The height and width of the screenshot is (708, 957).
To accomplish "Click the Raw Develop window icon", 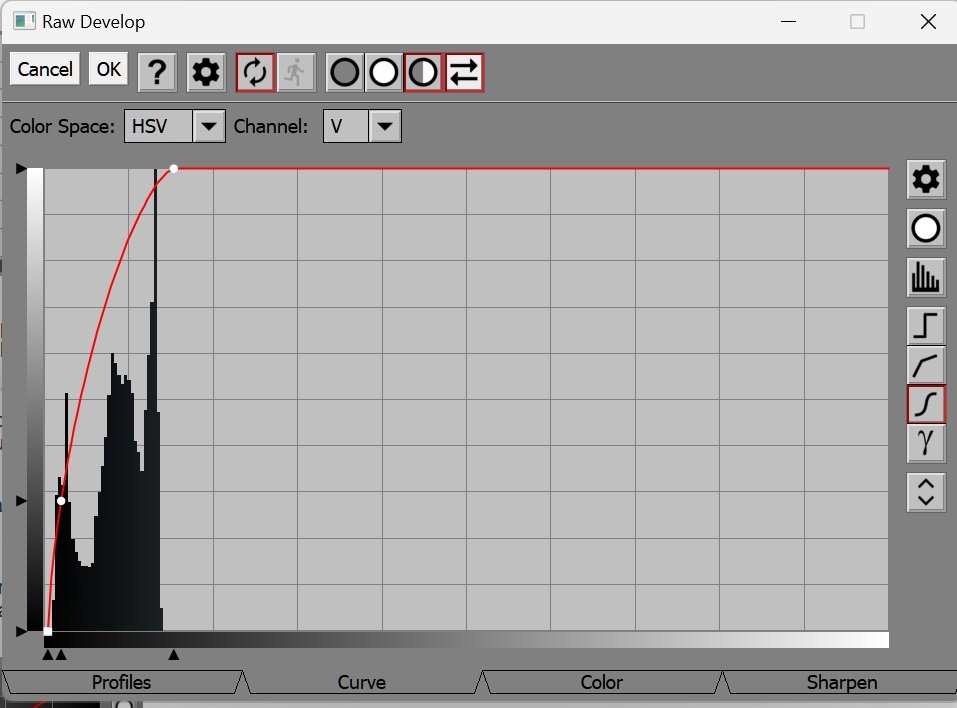I will point(24,21).
